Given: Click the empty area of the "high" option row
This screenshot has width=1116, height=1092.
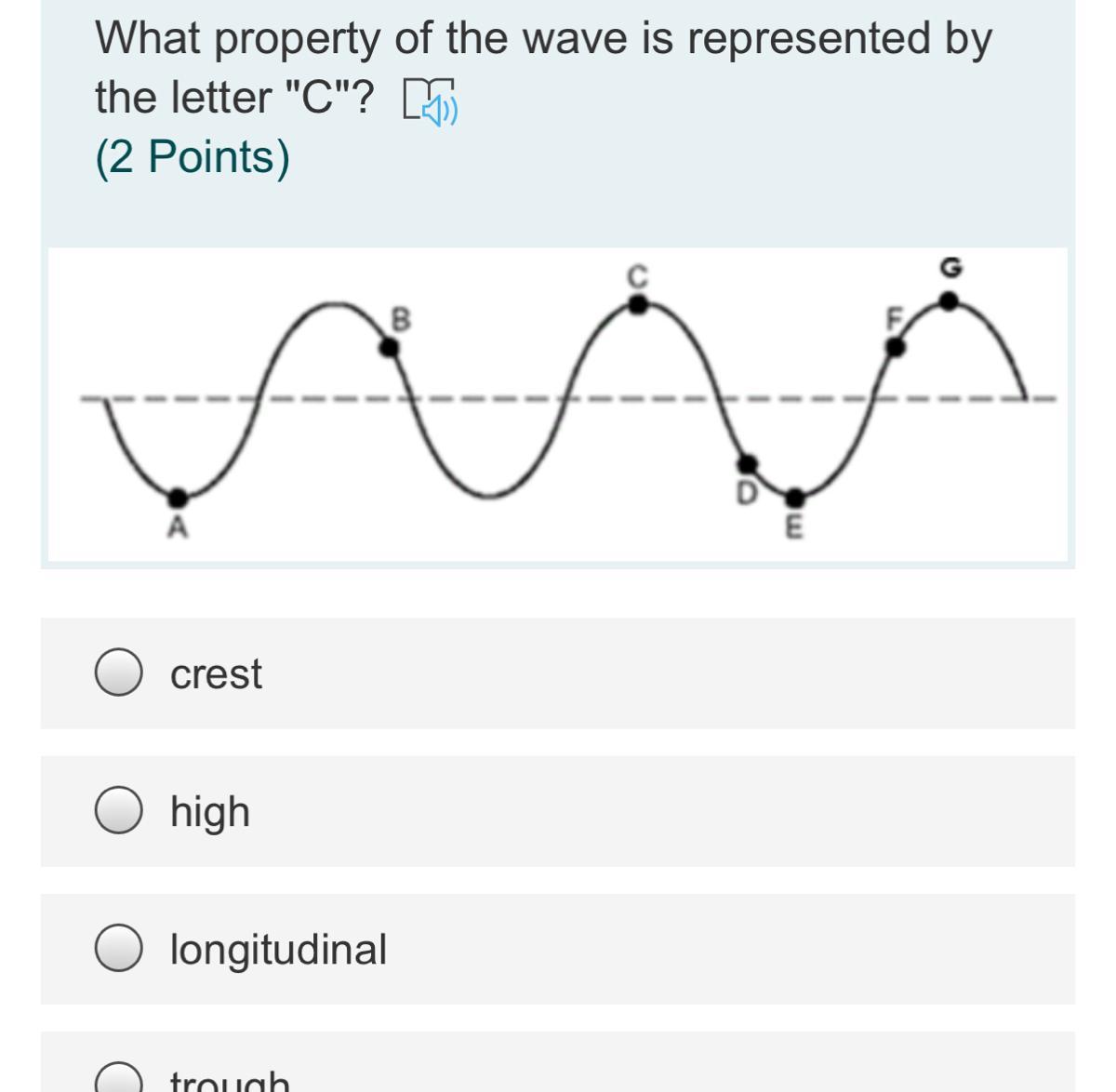Looking at the screenshot, I should (651, 811).
